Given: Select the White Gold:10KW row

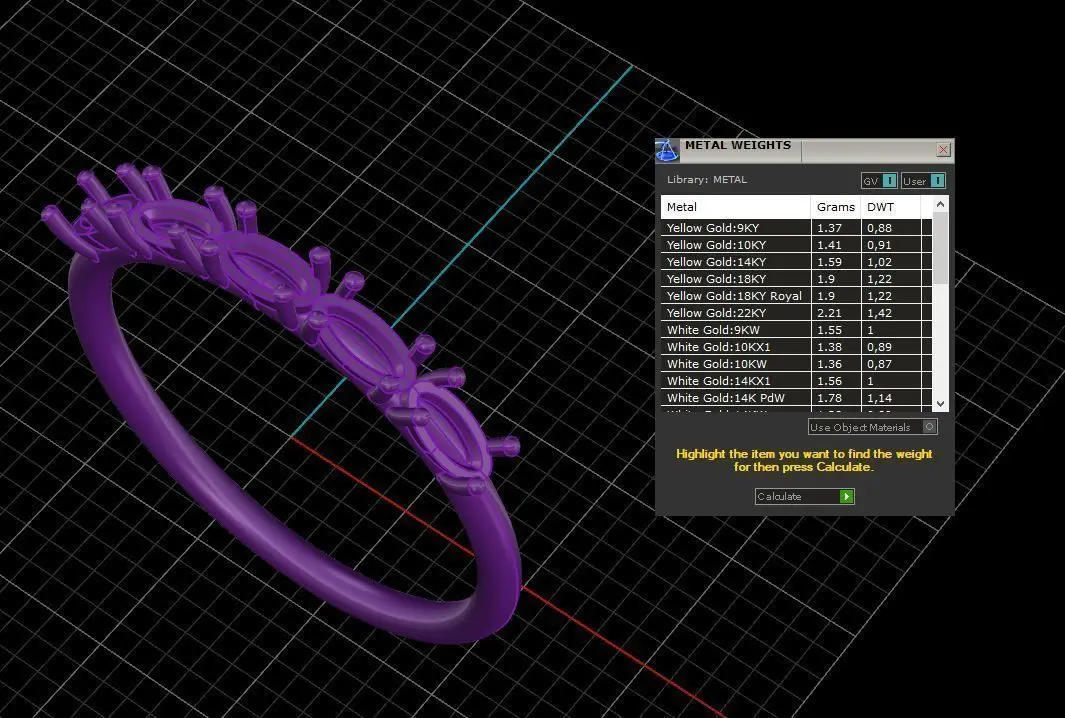Looking at the screenshot, I should pos(796,363).
